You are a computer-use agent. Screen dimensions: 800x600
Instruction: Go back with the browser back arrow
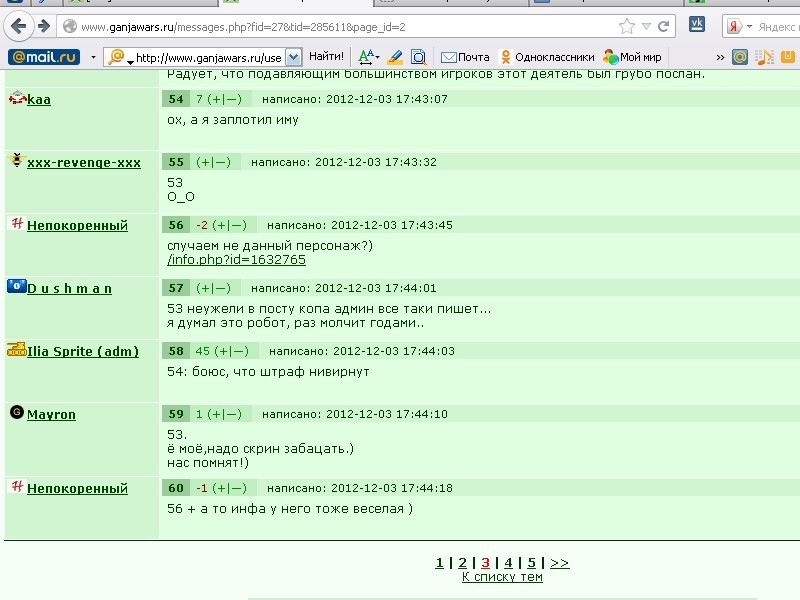click(18, 26)
